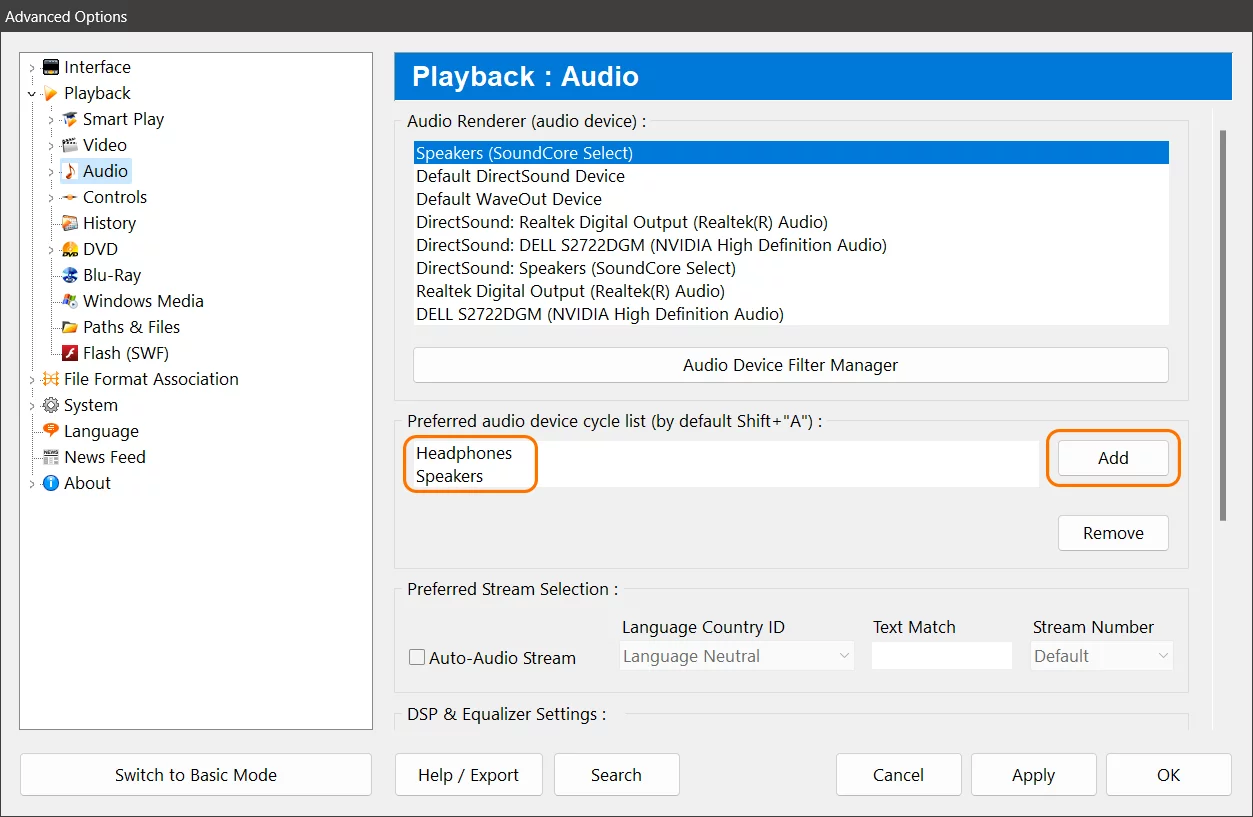
Task: Collapse the Playback tree node
Action: click(32, 94)
